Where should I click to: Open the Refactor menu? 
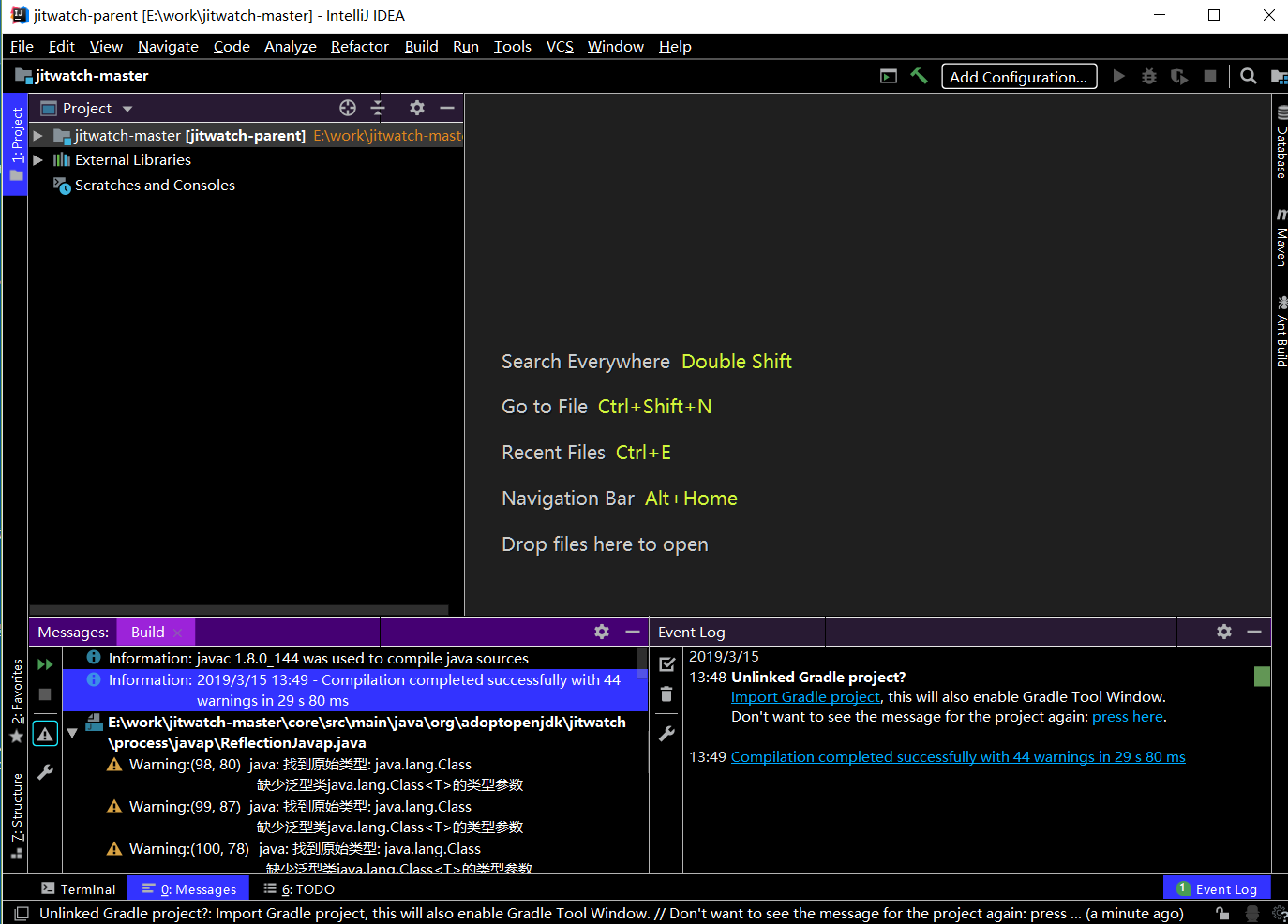(359, 46)
